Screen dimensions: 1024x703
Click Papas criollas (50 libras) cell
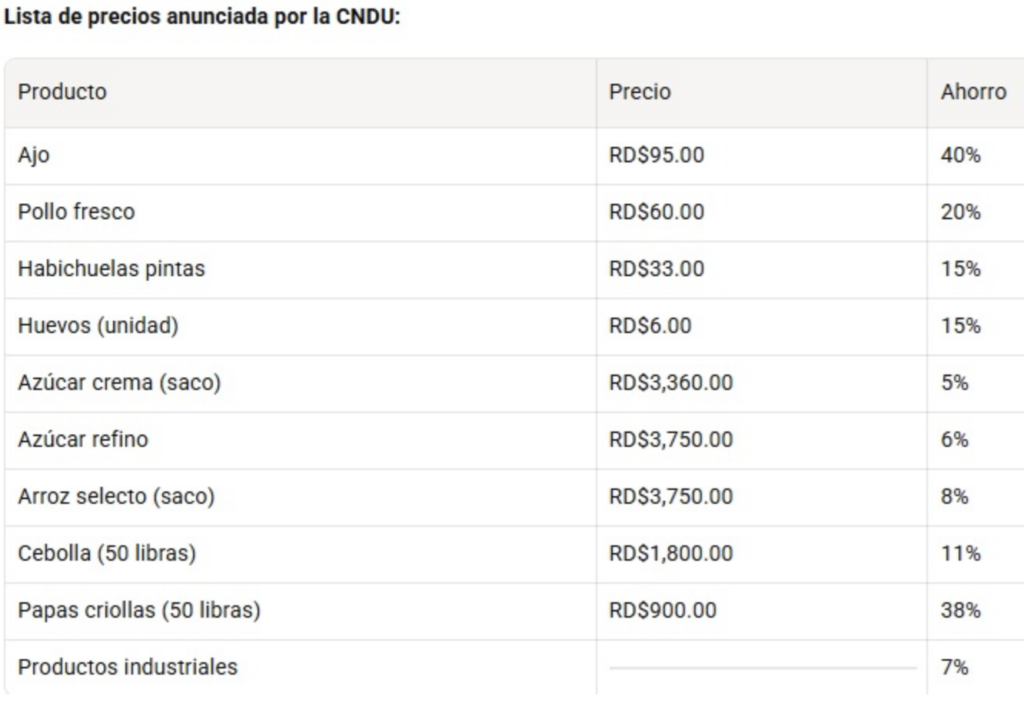point(139,610)
